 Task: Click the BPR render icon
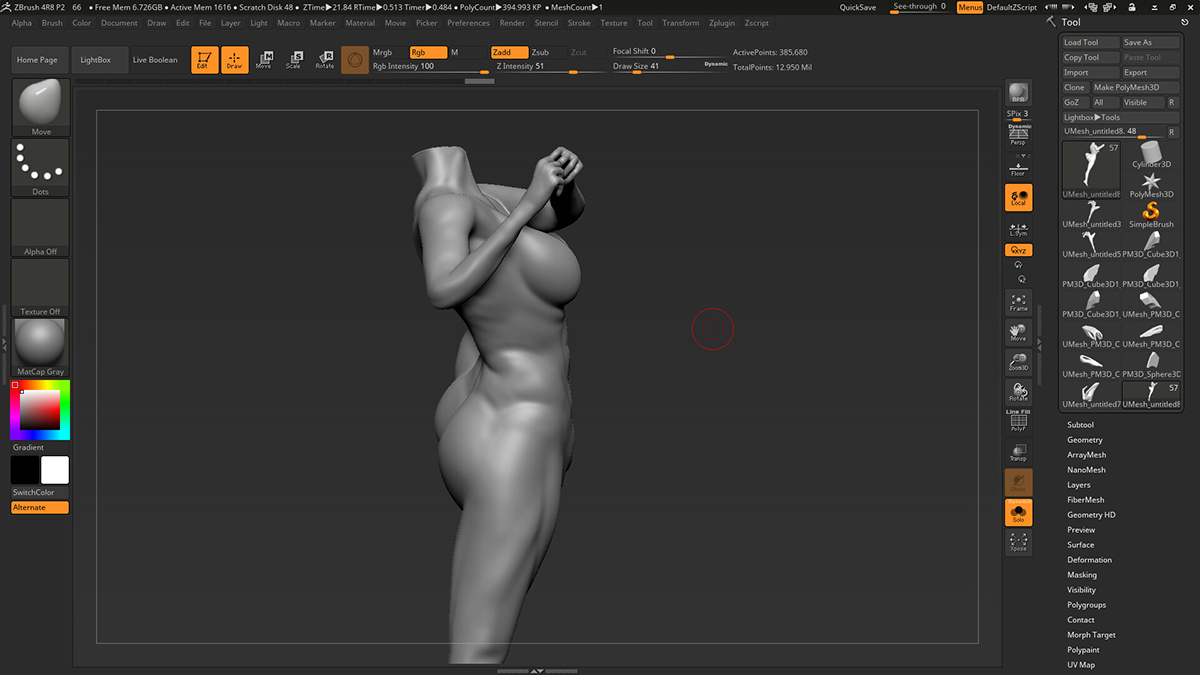pos(1018,93)
